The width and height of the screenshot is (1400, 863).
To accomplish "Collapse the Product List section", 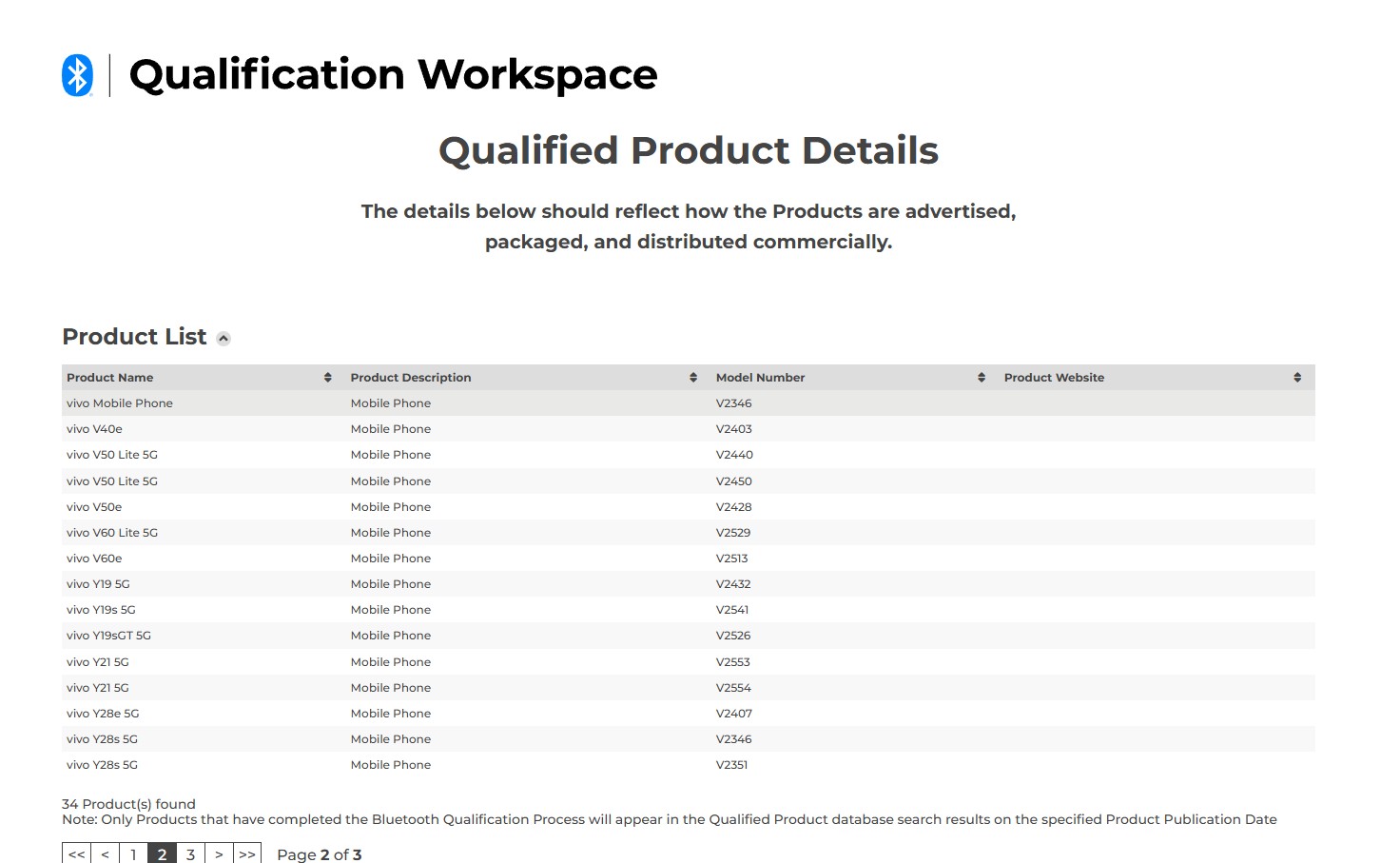I will (224, 339).
